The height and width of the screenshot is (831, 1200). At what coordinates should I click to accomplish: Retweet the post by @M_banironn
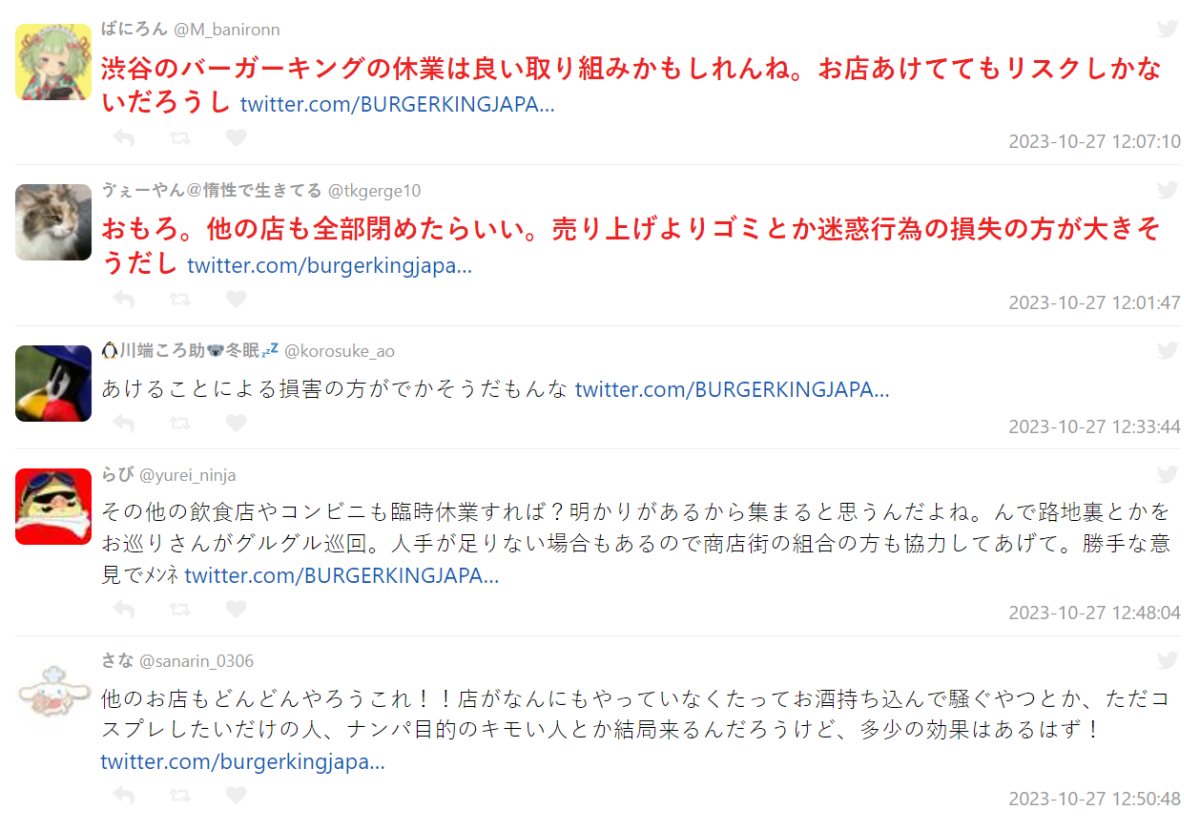pos(180,137)
